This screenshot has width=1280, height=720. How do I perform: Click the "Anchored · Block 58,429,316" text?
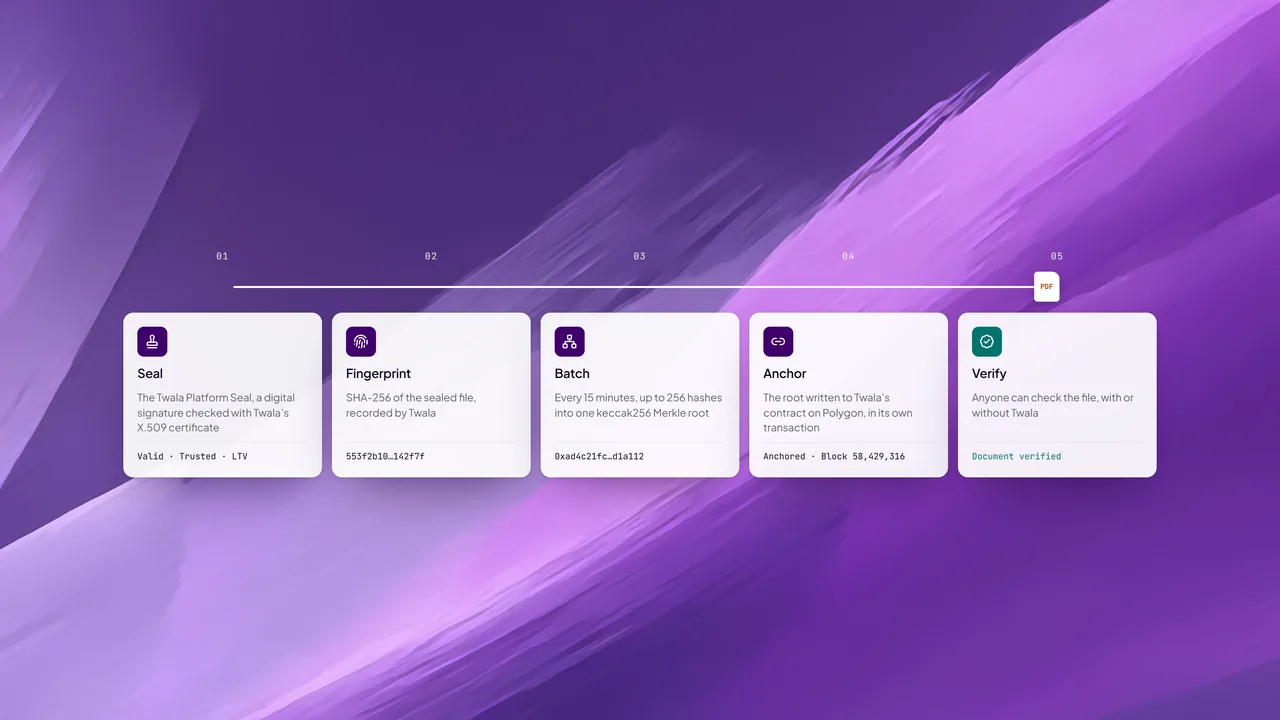tap(834, 456)
